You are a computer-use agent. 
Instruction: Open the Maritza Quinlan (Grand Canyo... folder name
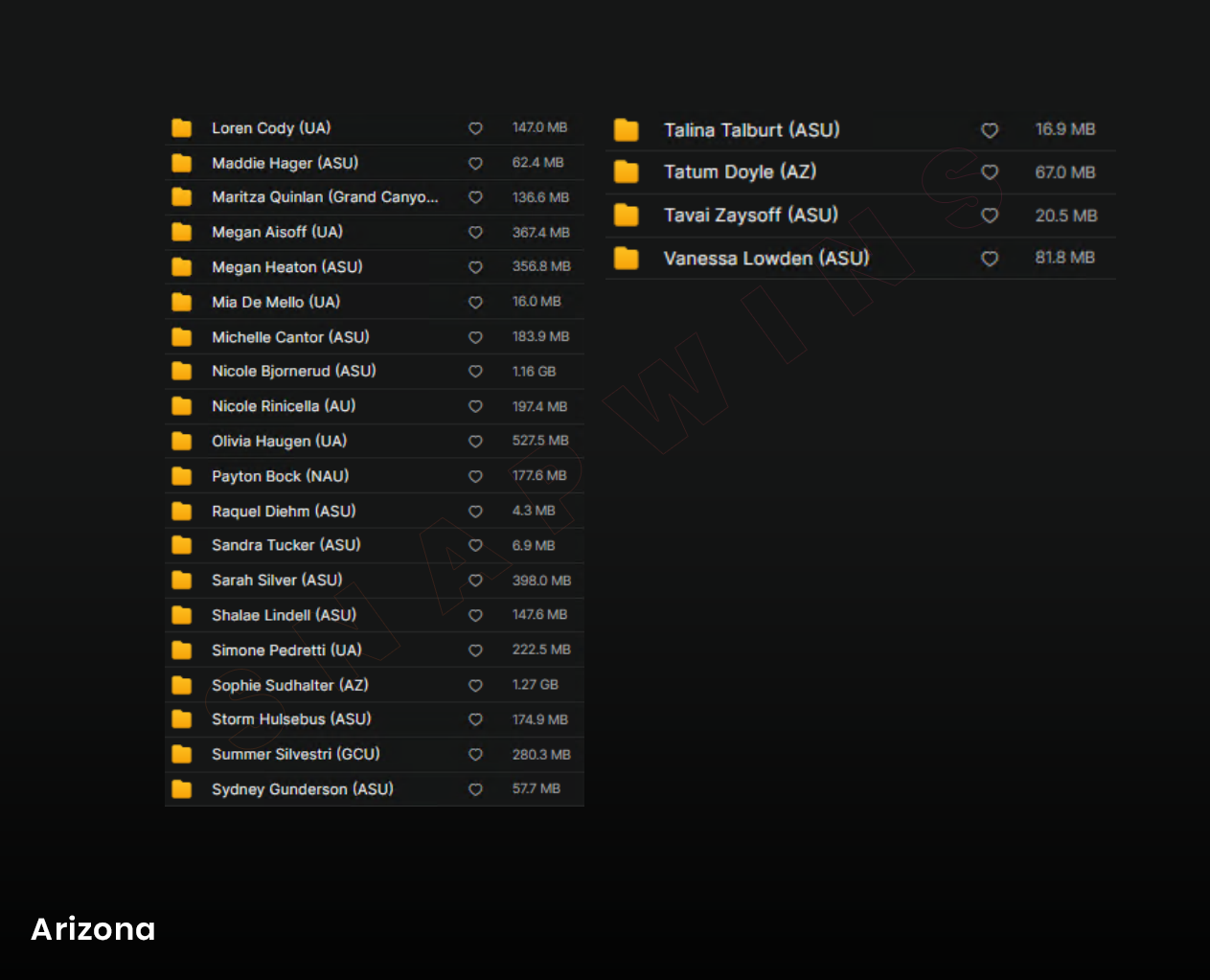pos(325,197)
